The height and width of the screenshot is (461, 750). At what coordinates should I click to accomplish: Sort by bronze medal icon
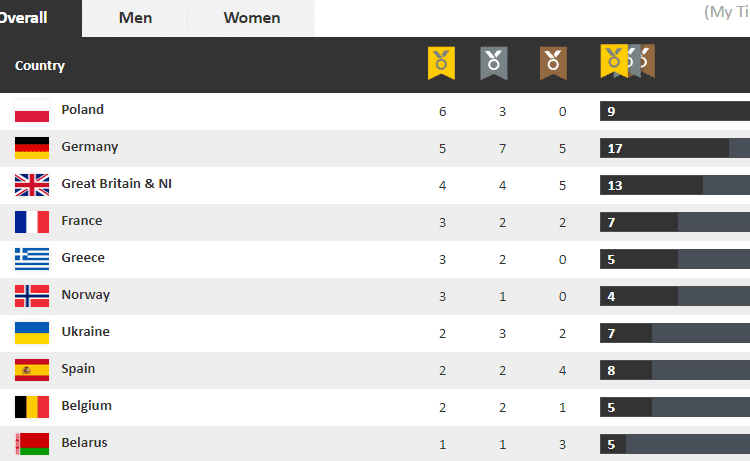[554, 62]
